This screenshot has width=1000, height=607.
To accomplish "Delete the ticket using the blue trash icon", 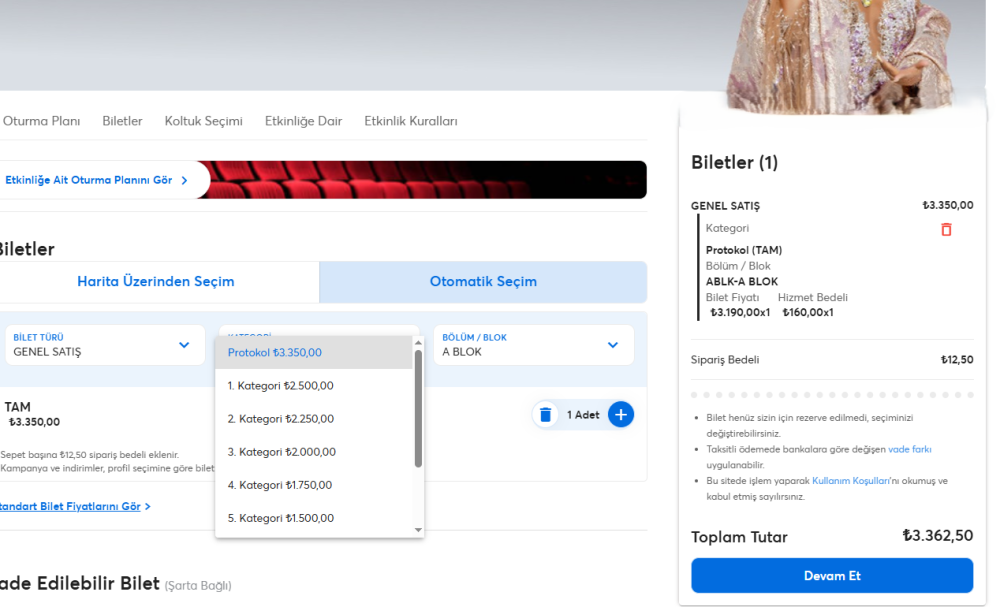I will click(x=545, y=414).
